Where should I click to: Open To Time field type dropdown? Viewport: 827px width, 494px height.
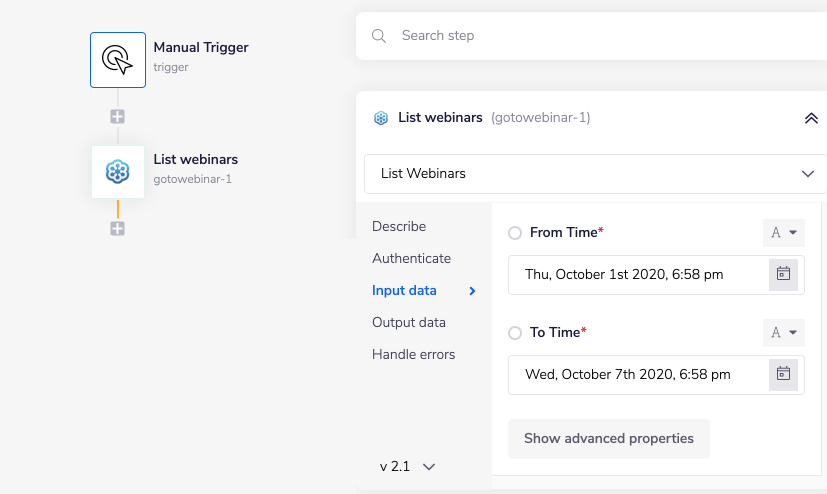point(783,333)
